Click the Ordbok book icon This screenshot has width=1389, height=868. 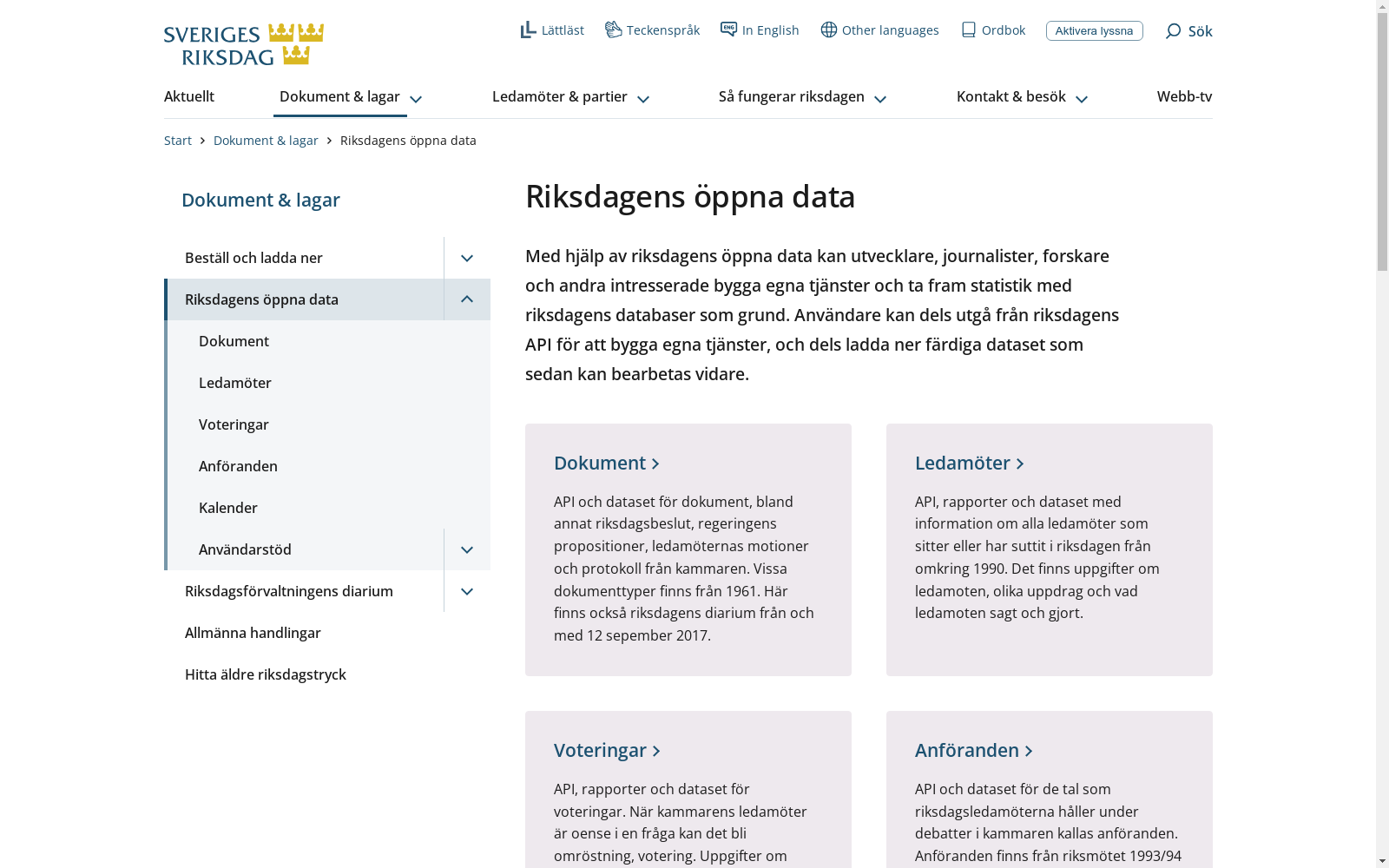point(969,30)
